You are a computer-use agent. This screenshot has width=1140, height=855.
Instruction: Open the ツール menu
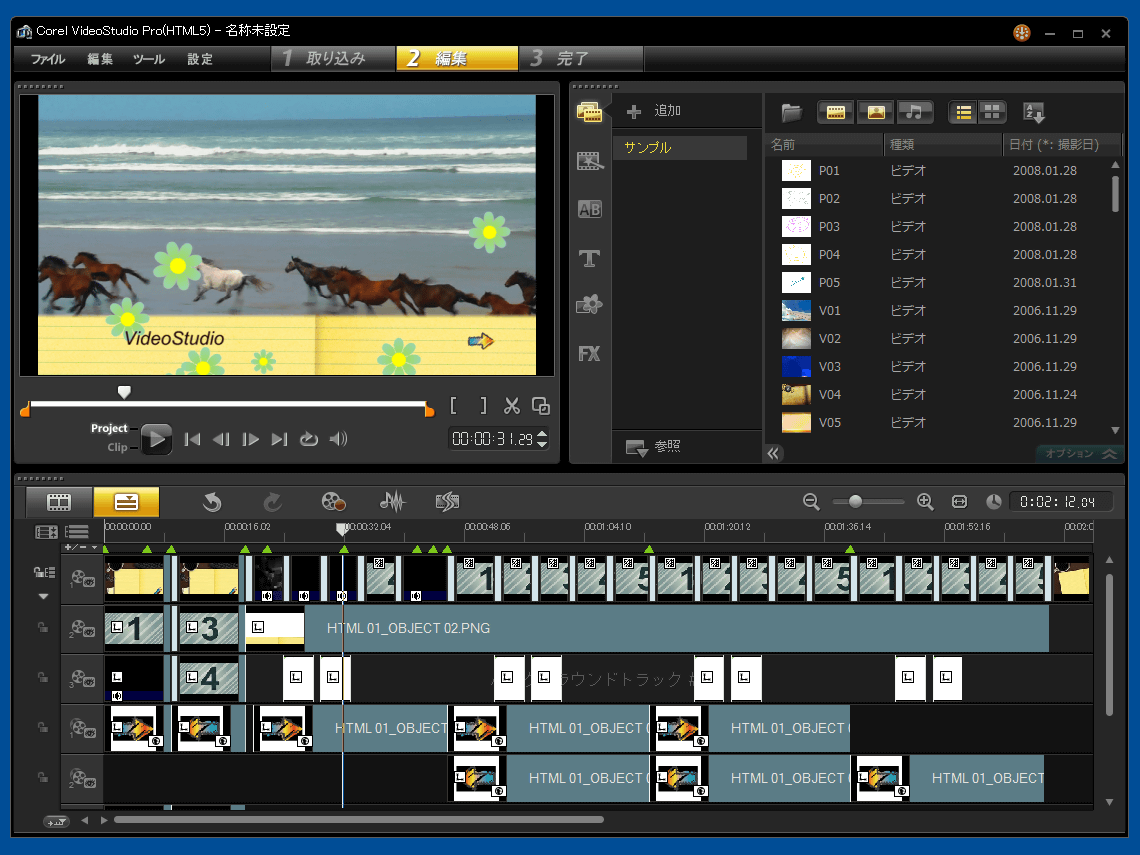tap(149, 59)
